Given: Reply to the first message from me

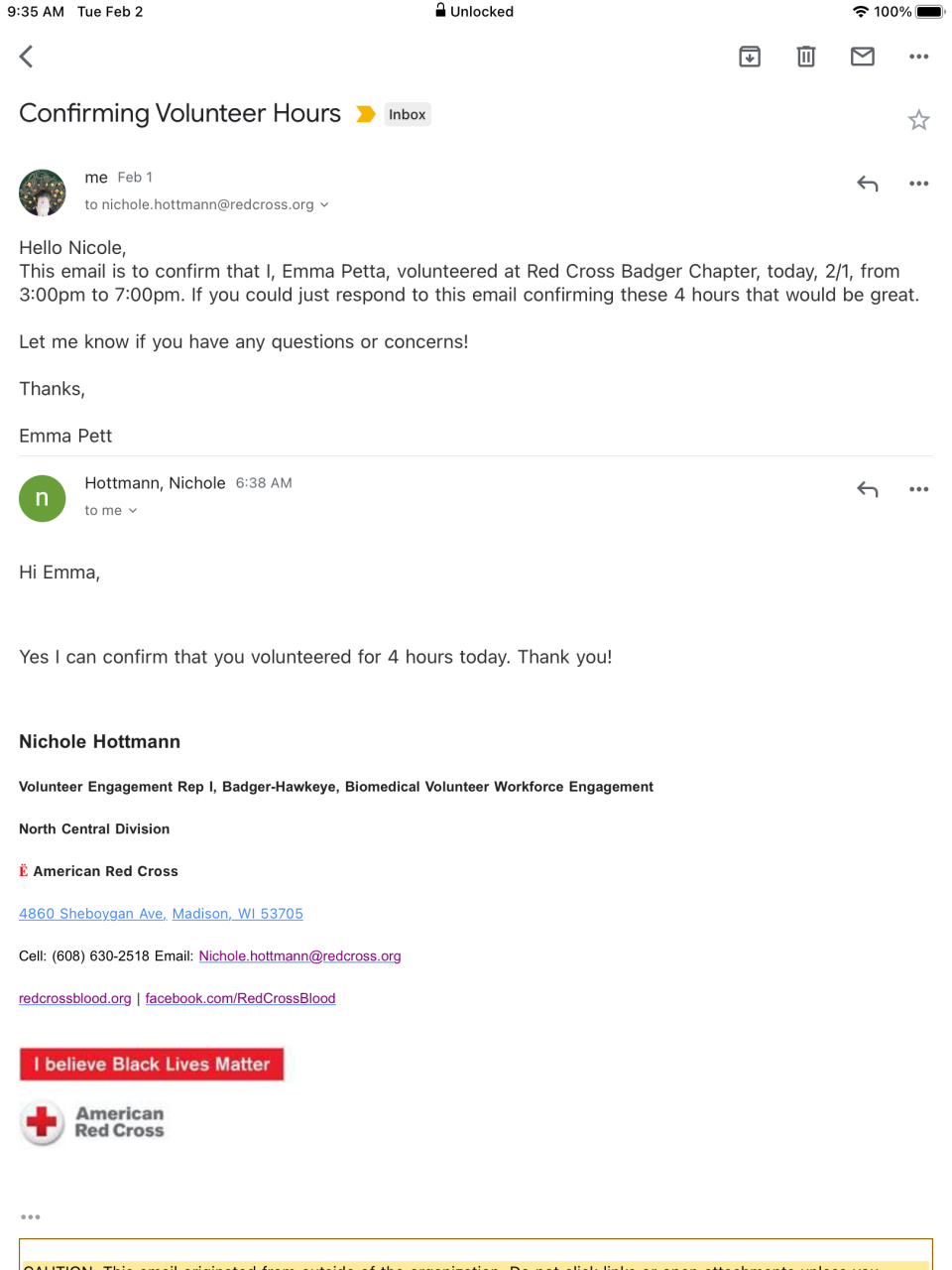Looking at the screenshot, I should tap(868, 184).
